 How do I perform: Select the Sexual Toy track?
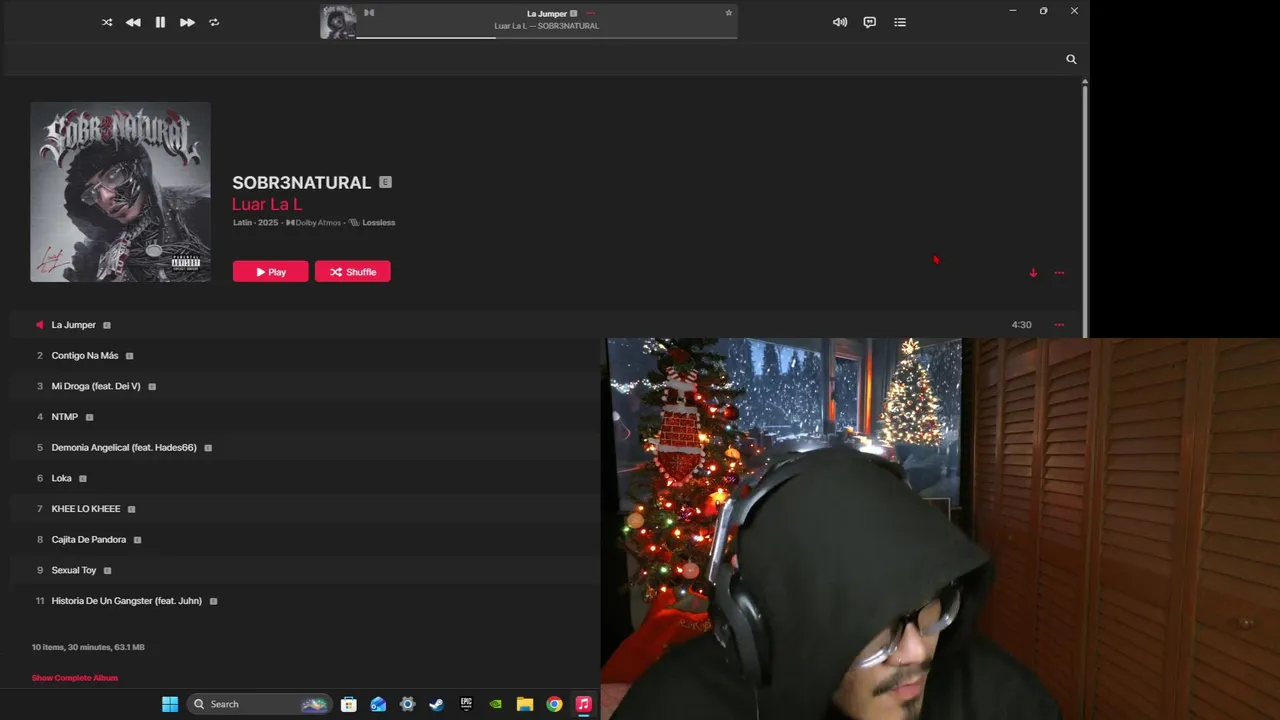point(74,570)
